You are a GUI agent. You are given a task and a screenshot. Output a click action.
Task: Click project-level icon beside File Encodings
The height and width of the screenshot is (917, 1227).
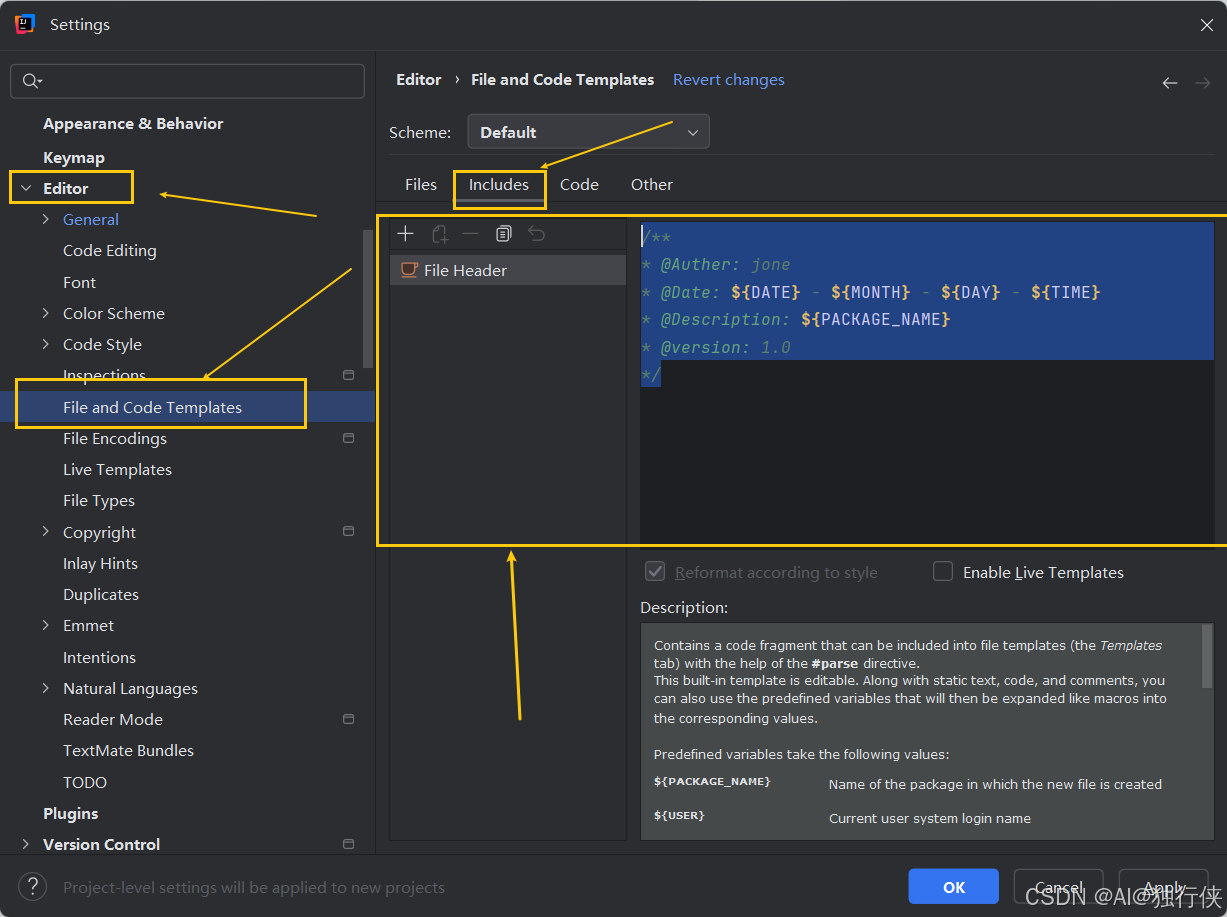[x=348, y=438]
